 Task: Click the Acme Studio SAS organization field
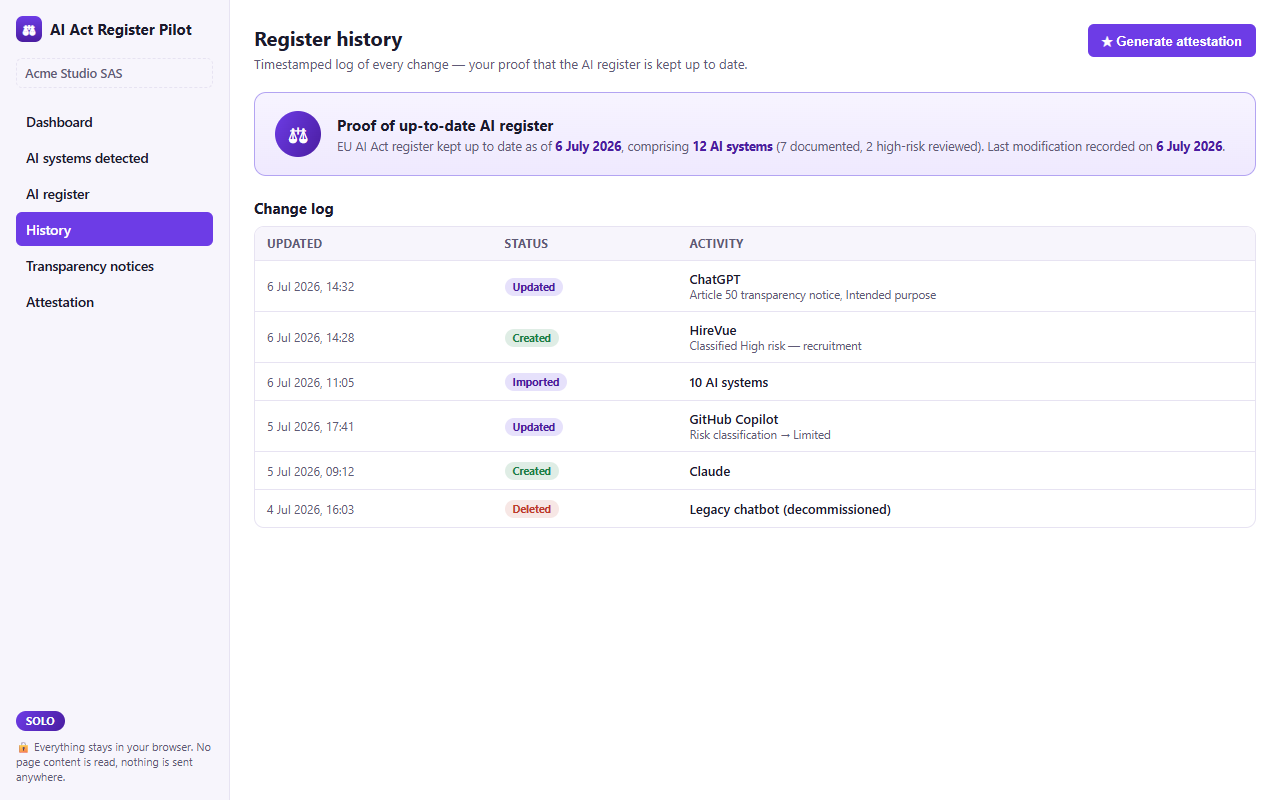coord(114,73)
